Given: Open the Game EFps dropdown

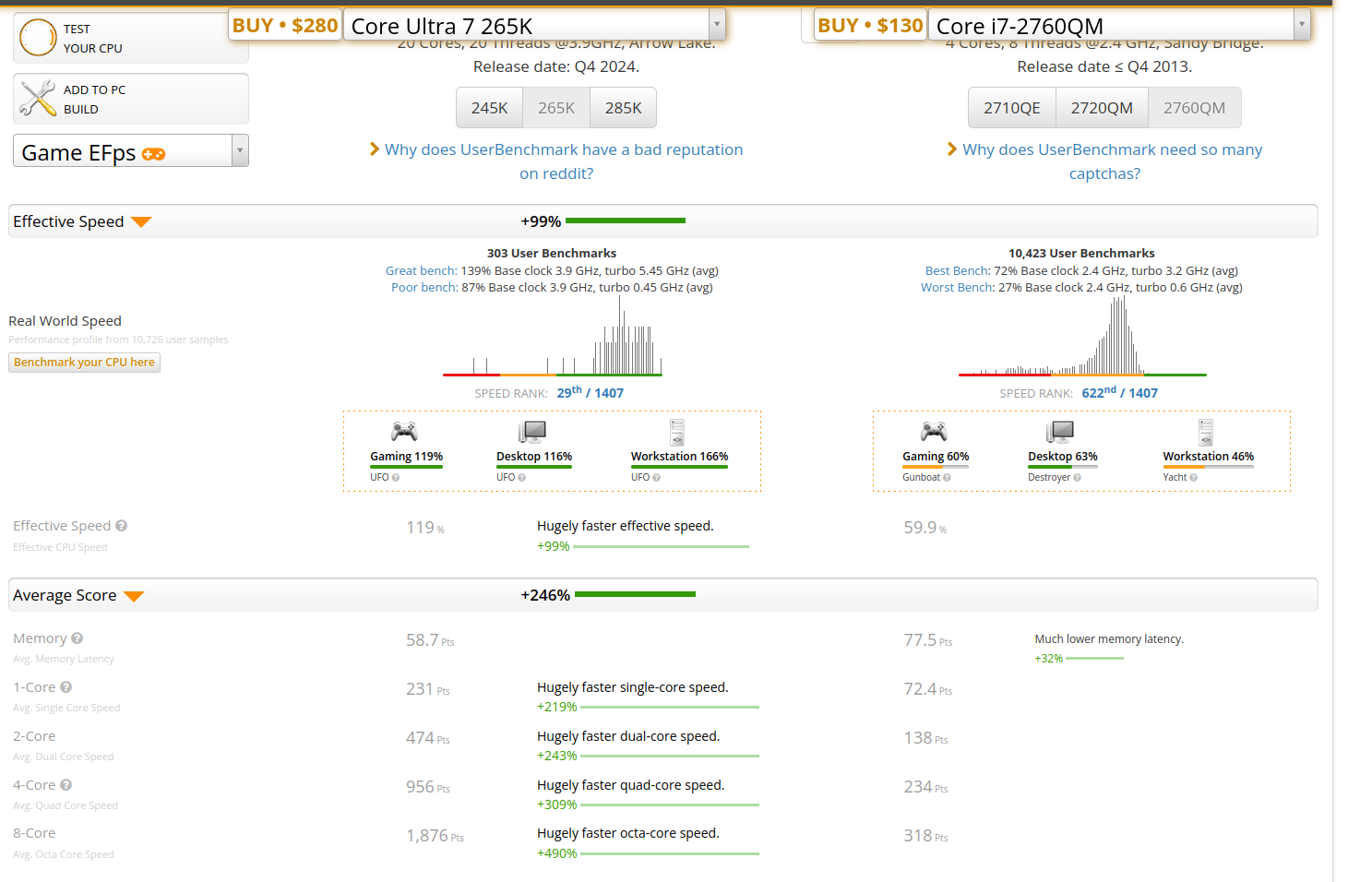Looking at the screenshot, I should tap(131, 150).
